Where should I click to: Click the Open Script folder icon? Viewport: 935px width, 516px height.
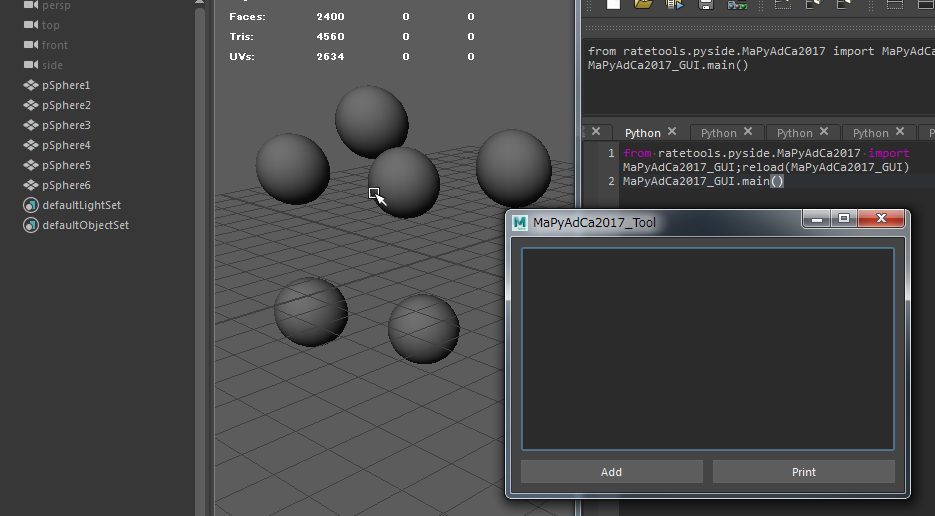(643, 4)
